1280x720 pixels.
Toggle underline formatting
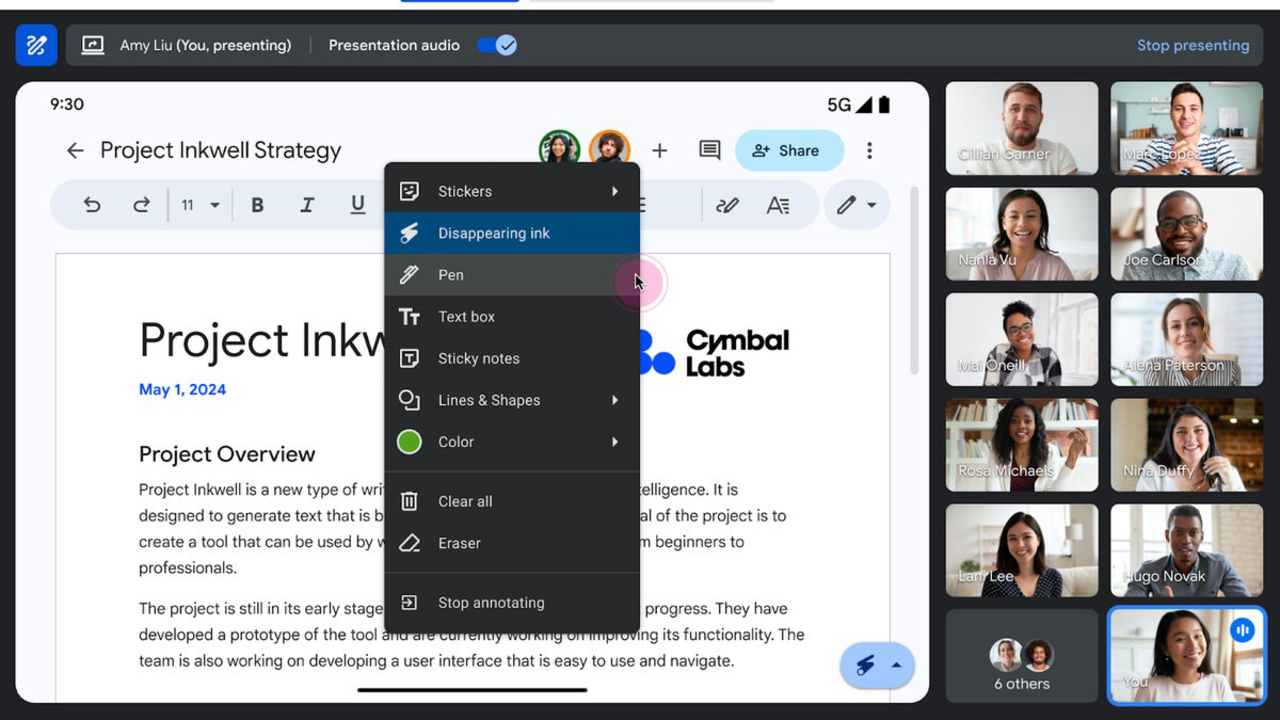[x=357, y=204]
